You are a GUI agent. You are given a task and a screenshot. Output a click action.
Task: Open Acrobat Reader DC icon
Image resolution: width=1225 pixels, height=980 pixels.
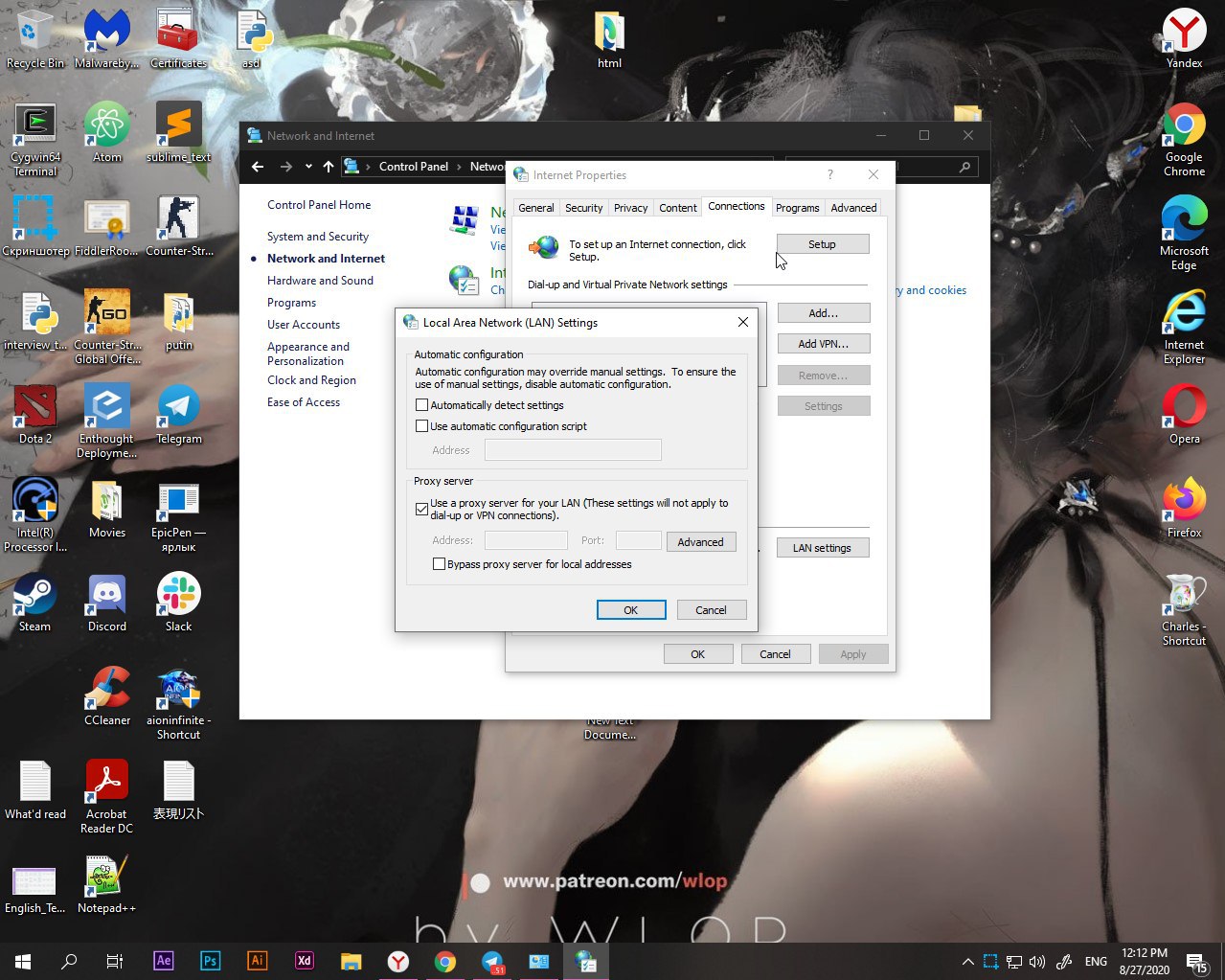[x=107, y=797]
